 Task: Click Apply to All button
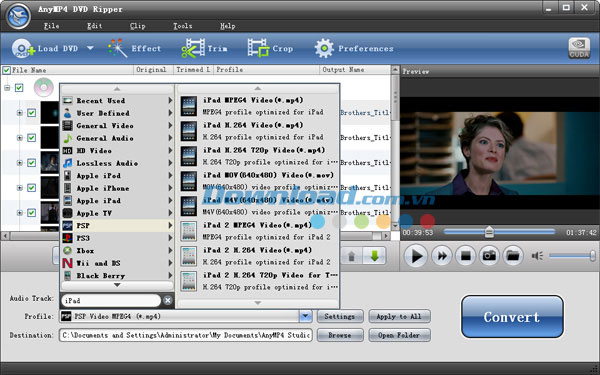click(399, 316)
